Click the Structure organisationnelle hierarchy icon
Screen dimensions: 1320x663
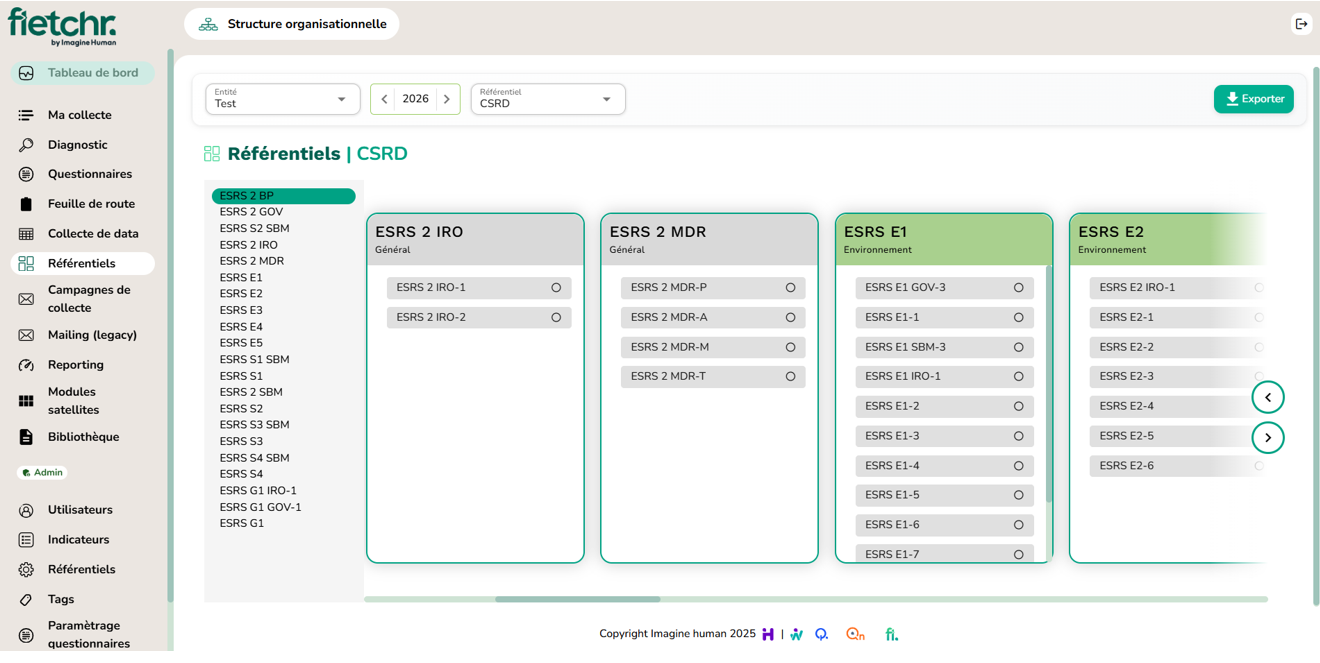[208, 24]
